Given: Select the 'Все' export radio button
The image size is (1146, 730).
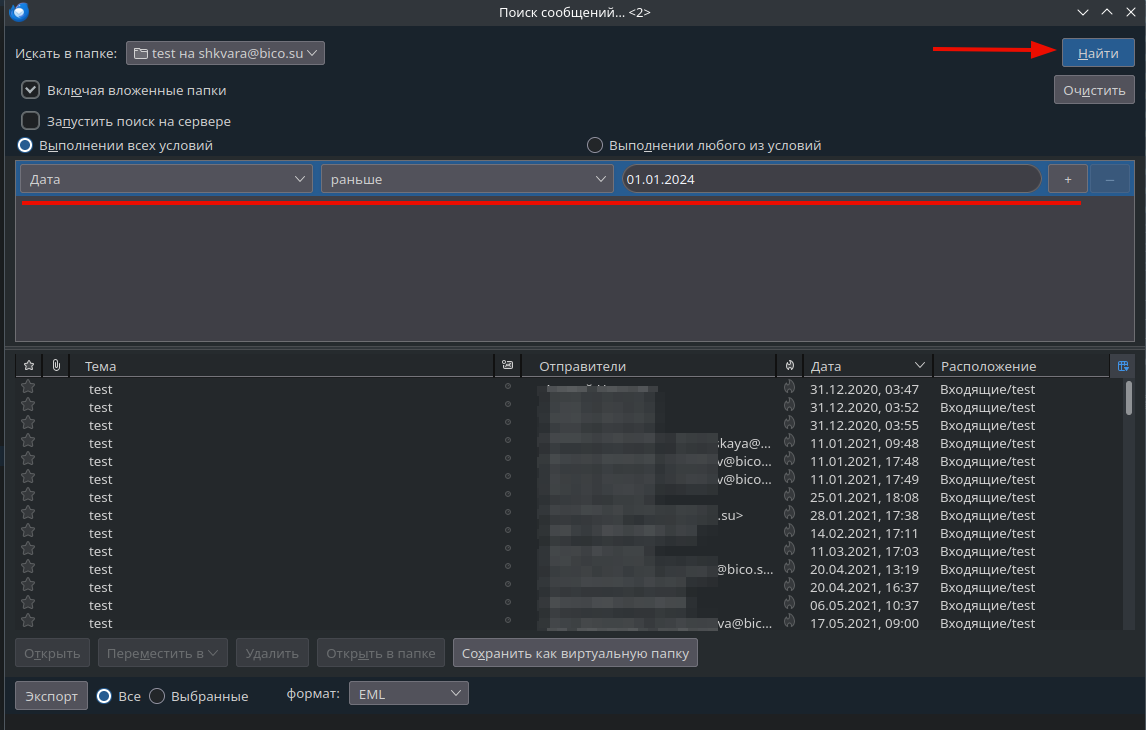Looking at the screenshot, I should pyautogui.click(x=105, y=696).
